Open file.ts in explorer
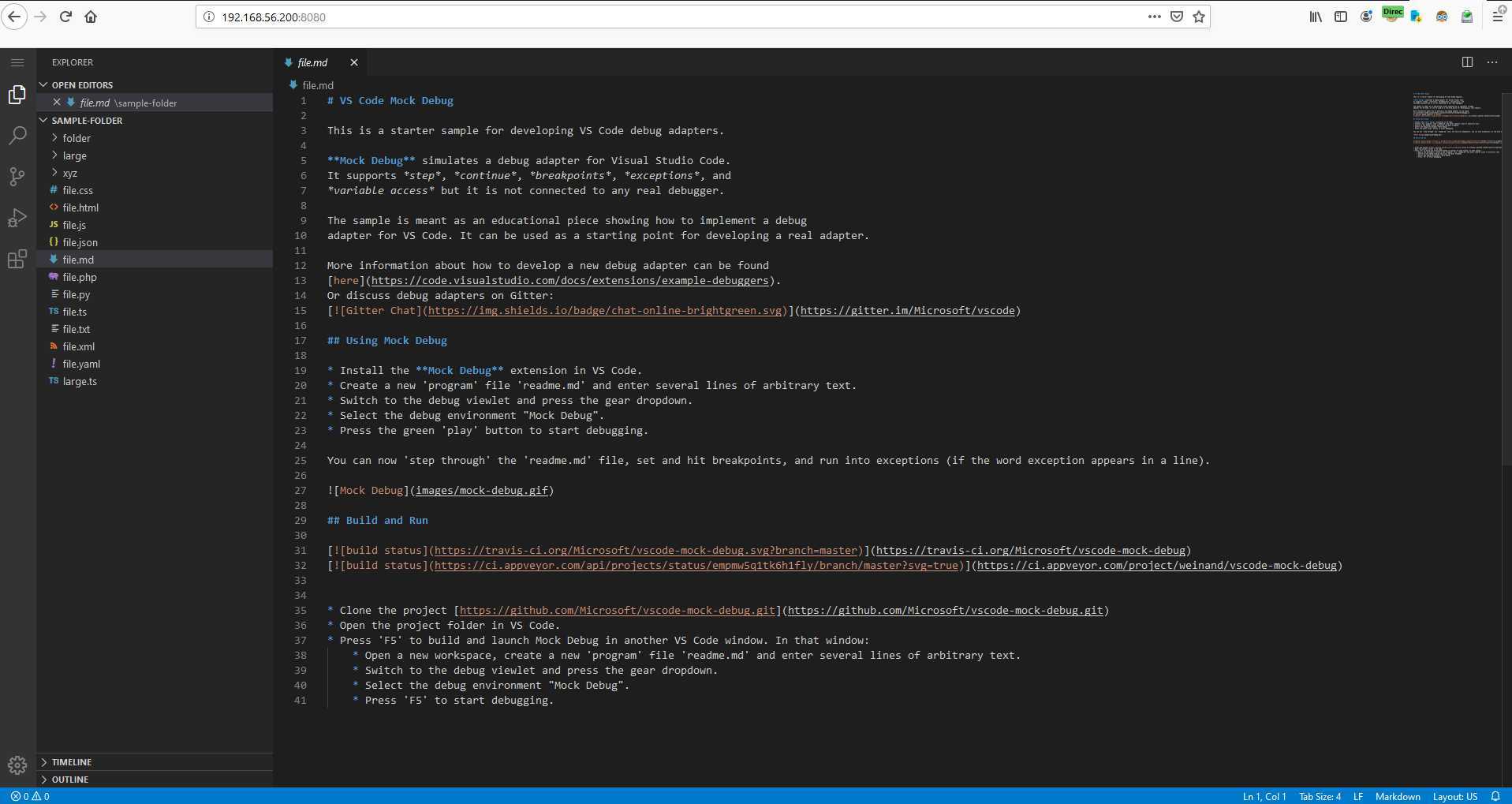 (155, 312)
